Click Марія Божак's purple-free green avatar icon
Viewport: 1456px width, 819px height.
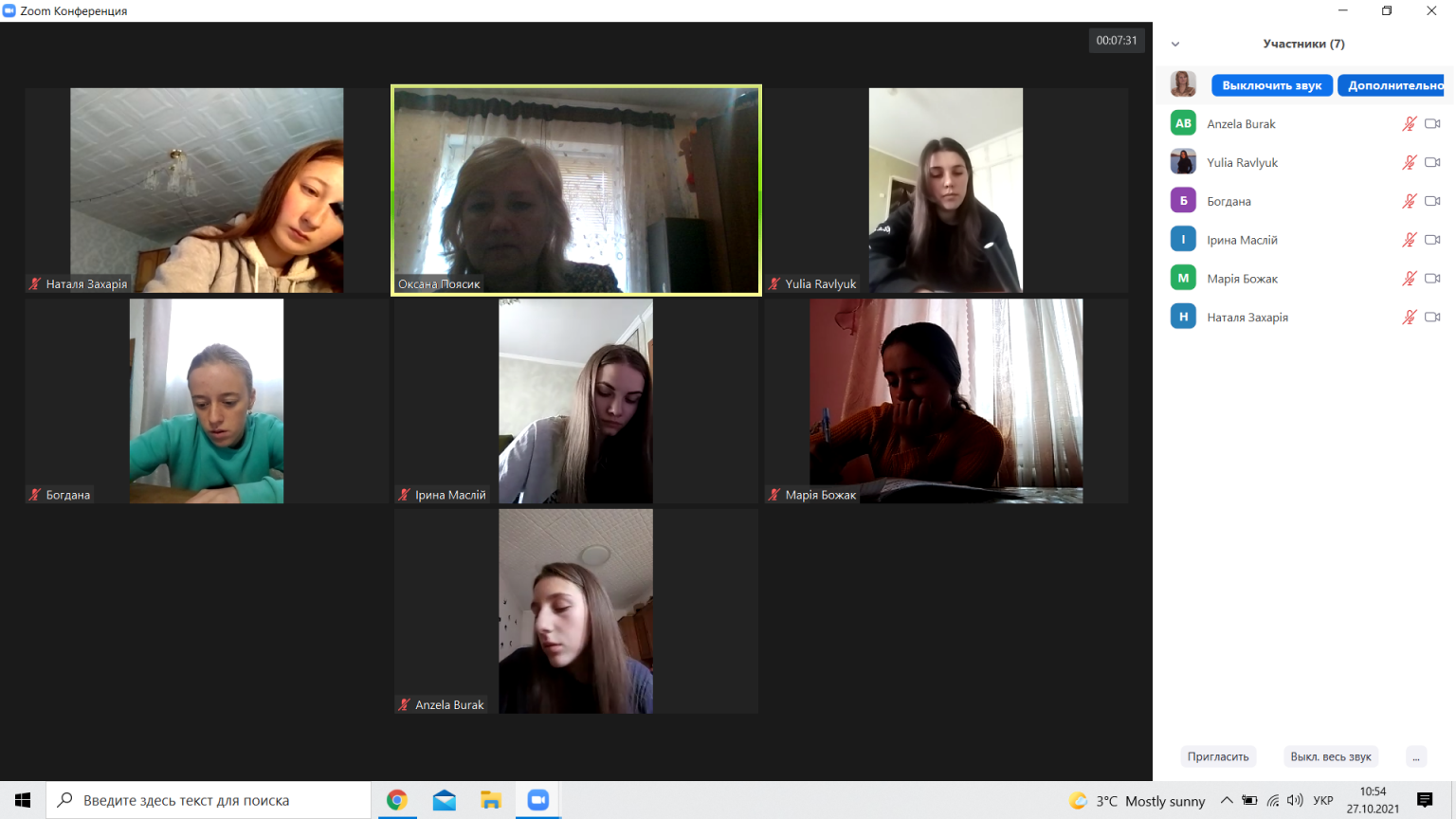(1183, 278)
